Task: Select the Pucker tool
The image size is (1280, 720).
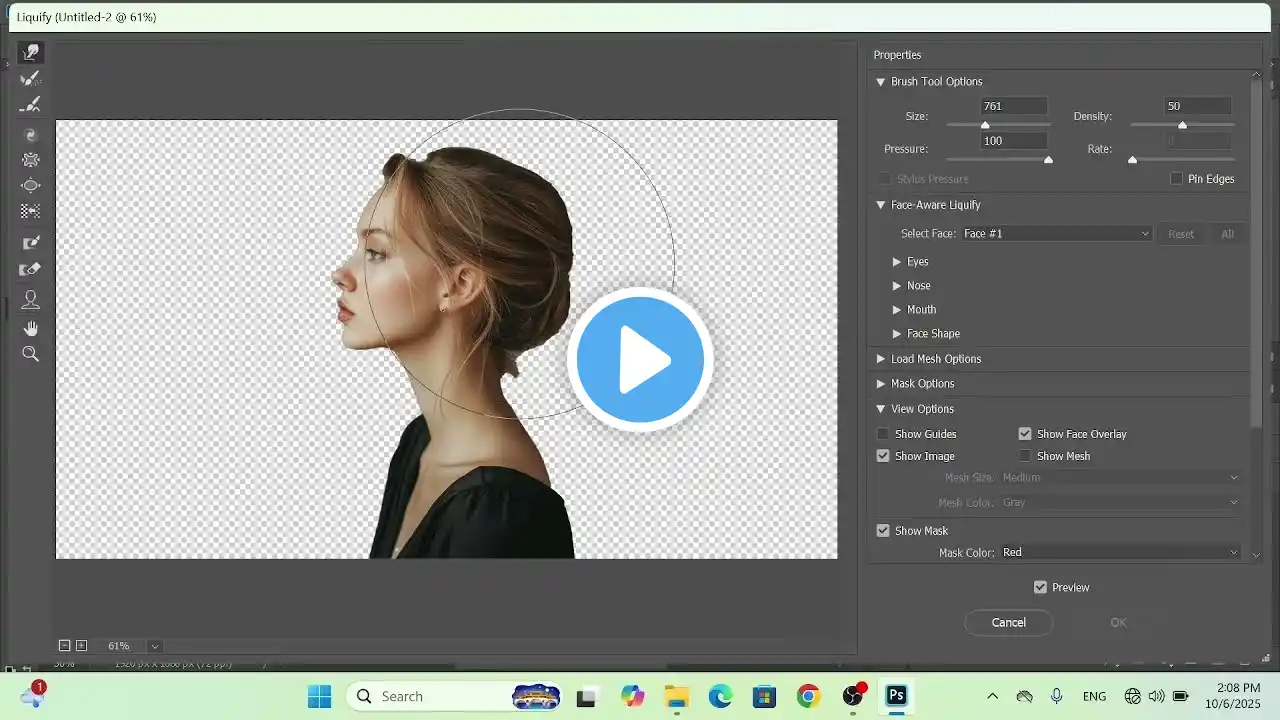Action: 30,160
